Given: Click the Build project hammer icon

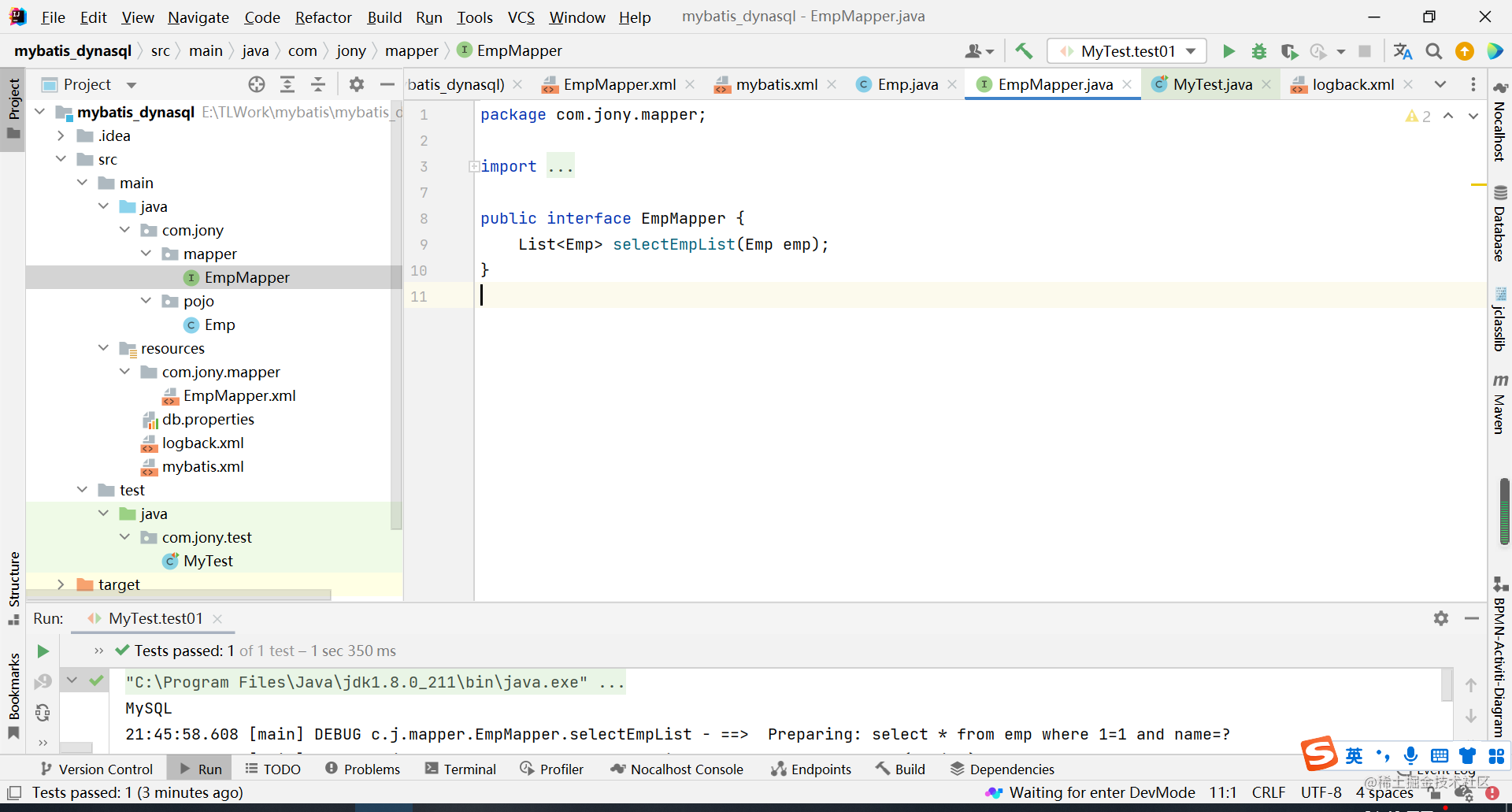Looking at the screenshot, I should coord(1024,51).
